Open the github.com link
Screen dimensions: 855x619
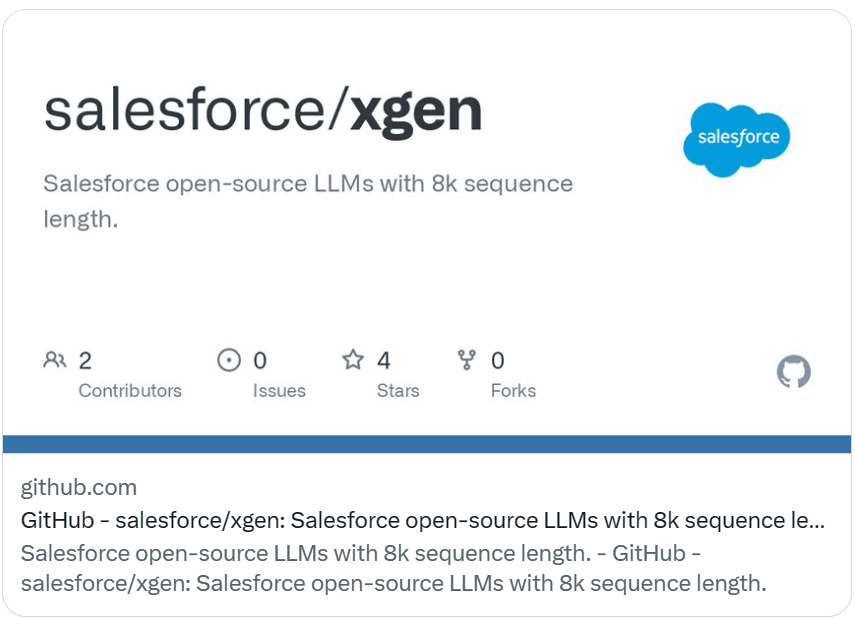pos(76,488)
